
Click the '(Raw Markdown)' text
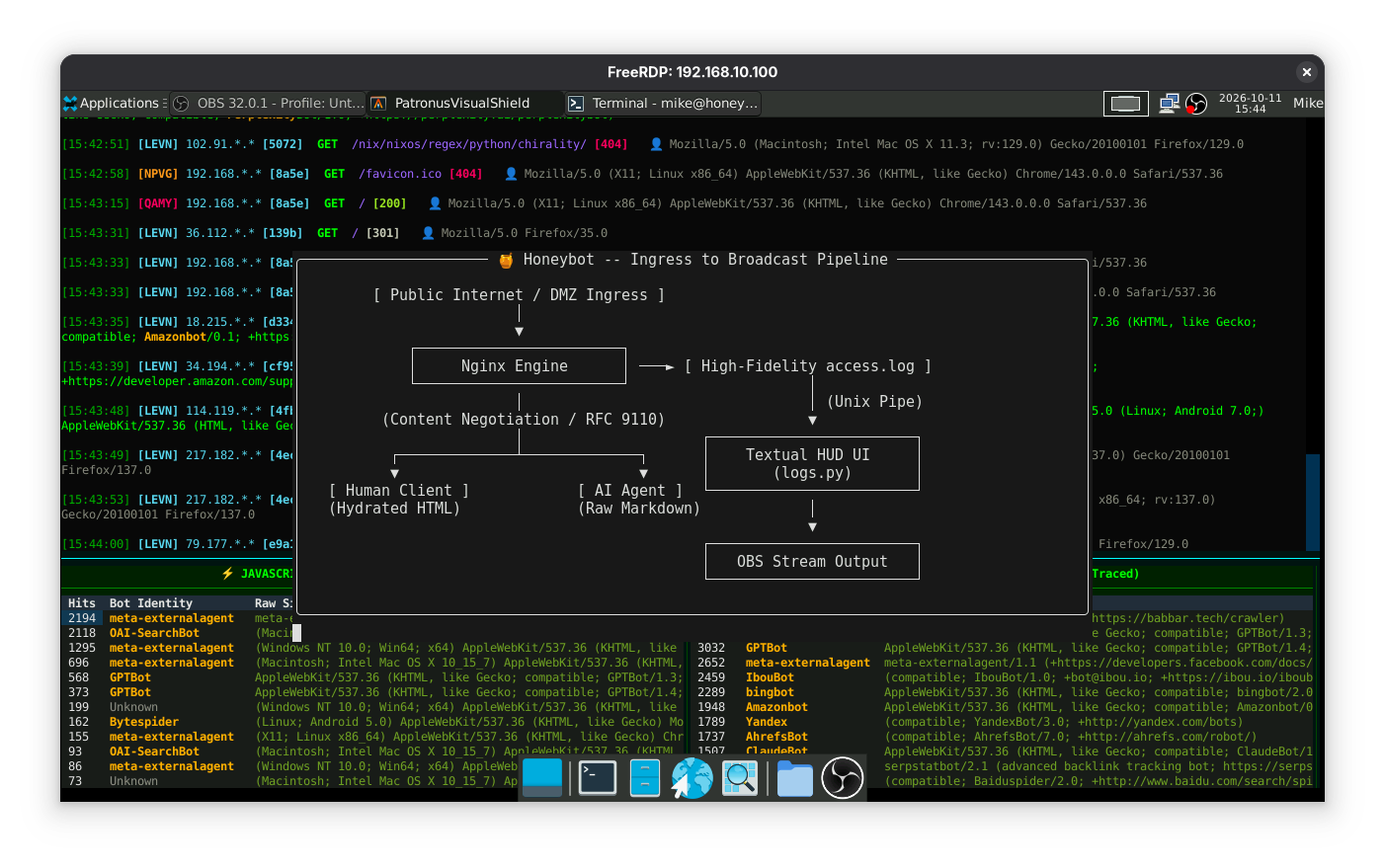point(638,509)
